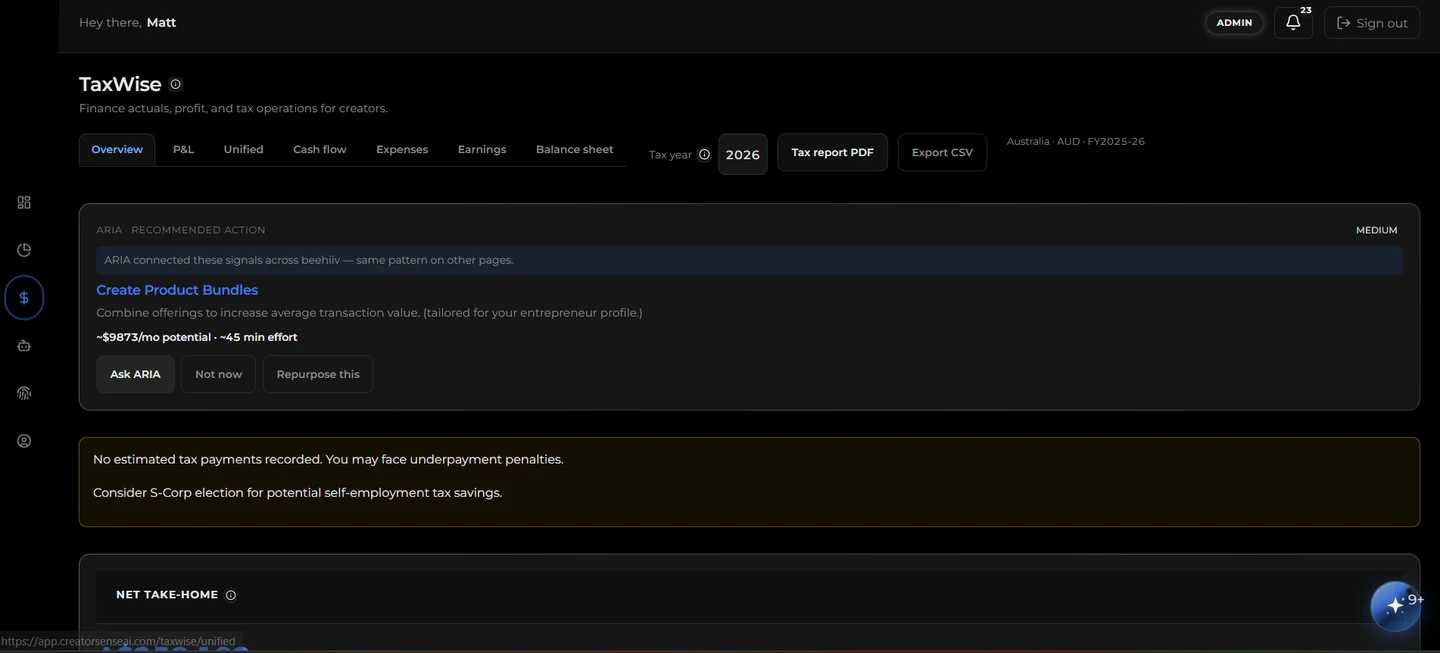Open the floating ARIA sparkle chat button
1440x653 pixels.
[x=1395, y=606]
